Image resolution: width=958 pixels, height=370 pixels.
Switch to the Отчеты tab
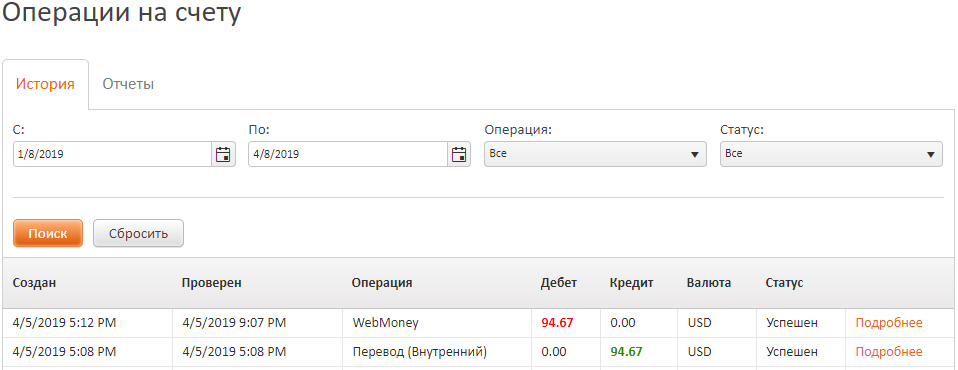coord(128,84)
